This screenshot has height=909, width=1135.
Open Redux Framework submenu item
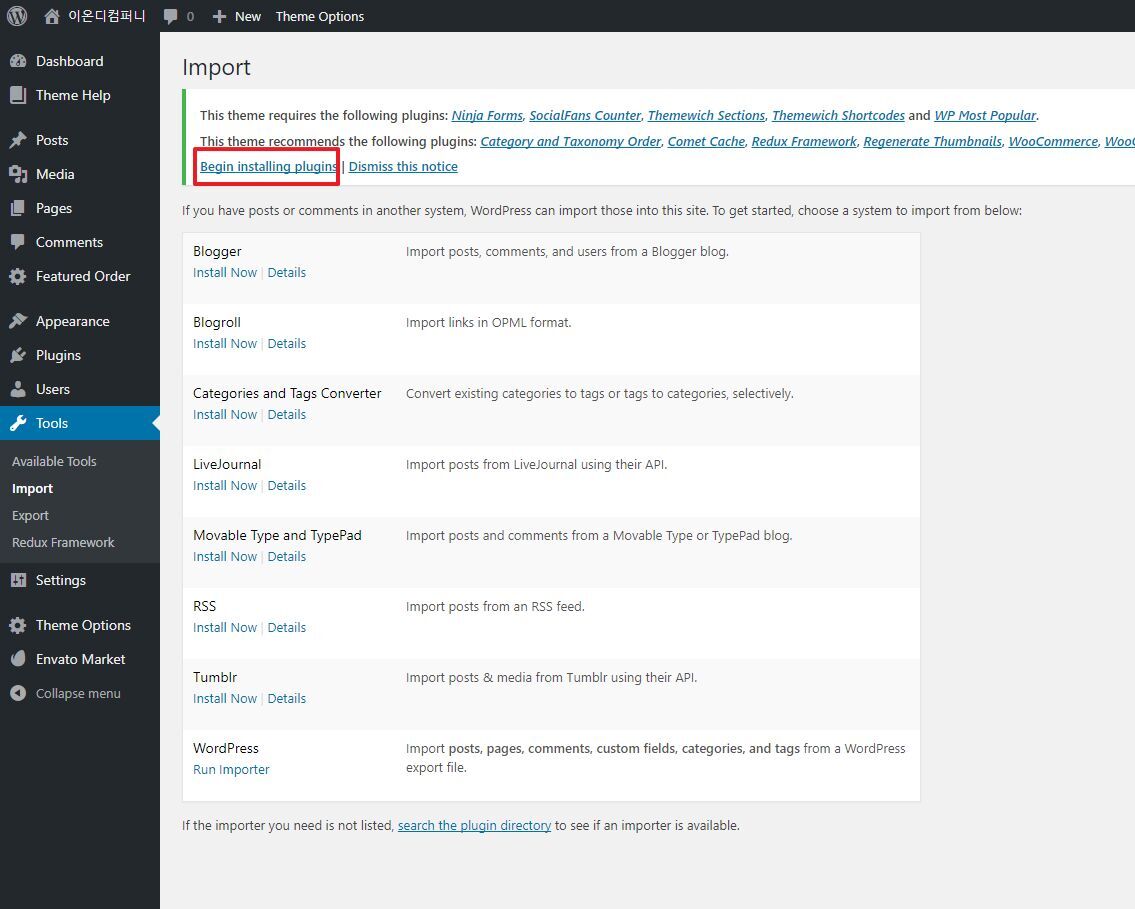coord(63,543)
